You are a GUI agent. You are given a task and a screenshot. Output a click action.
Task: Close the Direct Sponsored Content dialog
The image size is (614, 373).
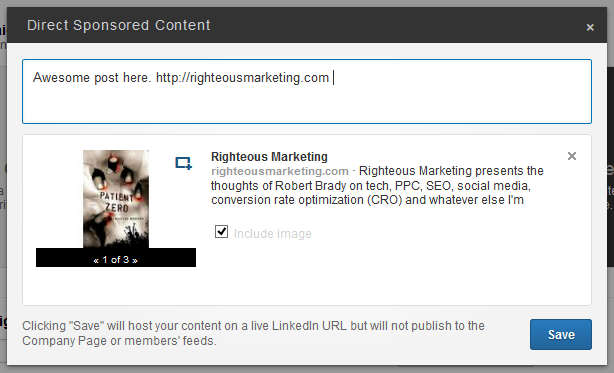pos(590,27)
